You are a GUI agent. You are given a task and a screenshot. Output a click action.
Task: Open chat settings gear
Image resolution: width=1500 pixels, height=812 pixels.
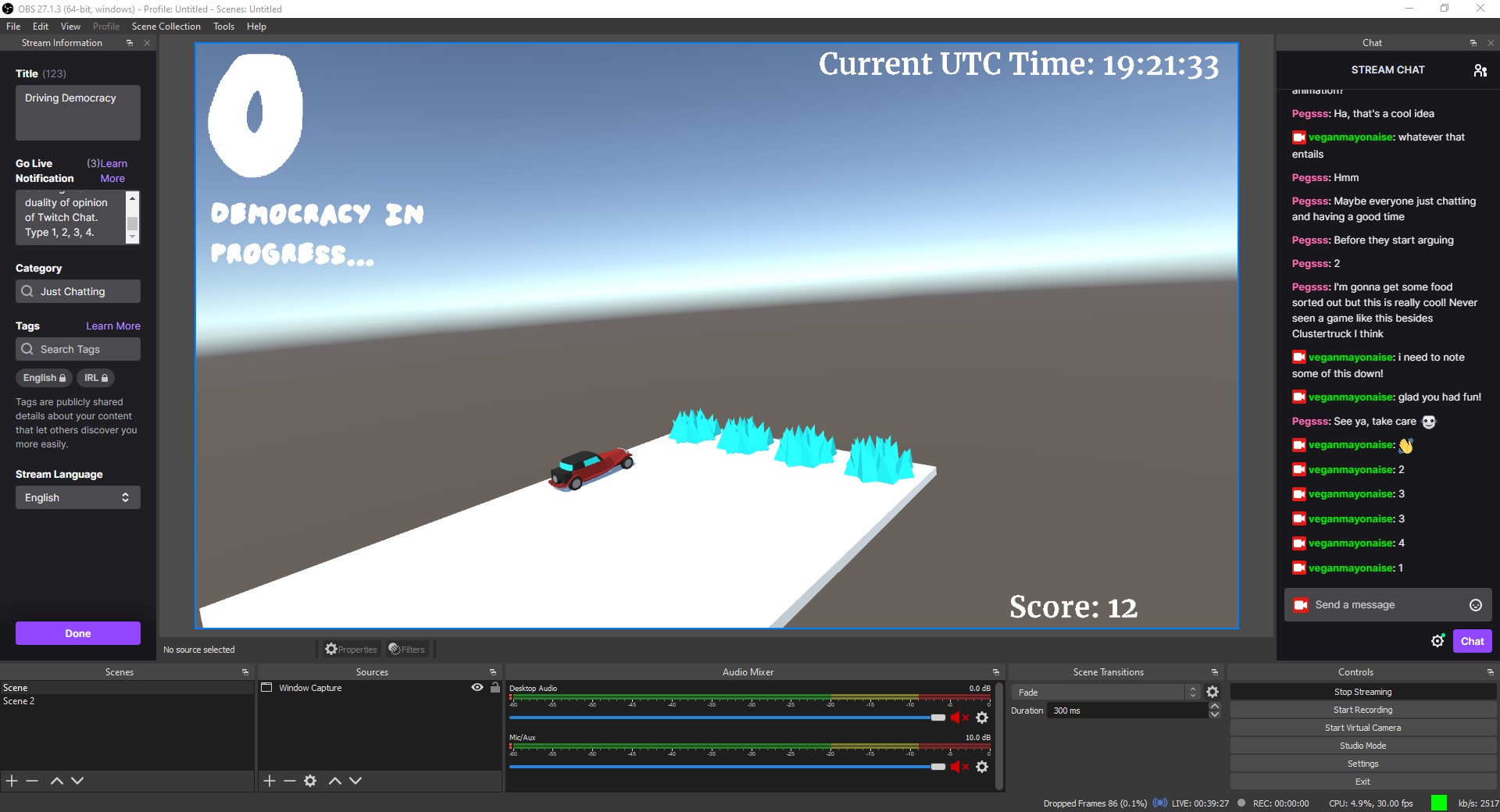point(1437,641)
